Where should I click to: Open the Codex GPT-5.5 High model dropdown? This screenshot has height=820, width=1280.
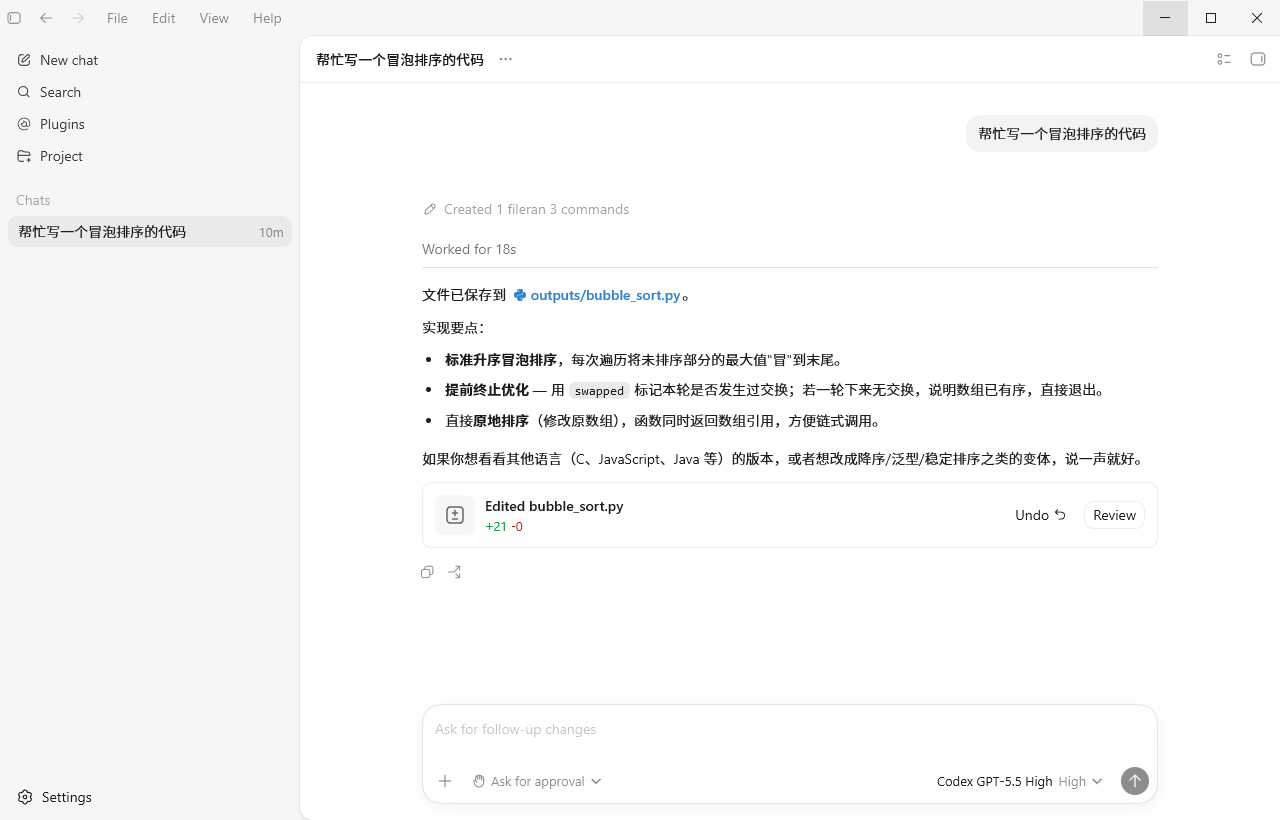pos(1019,781)
